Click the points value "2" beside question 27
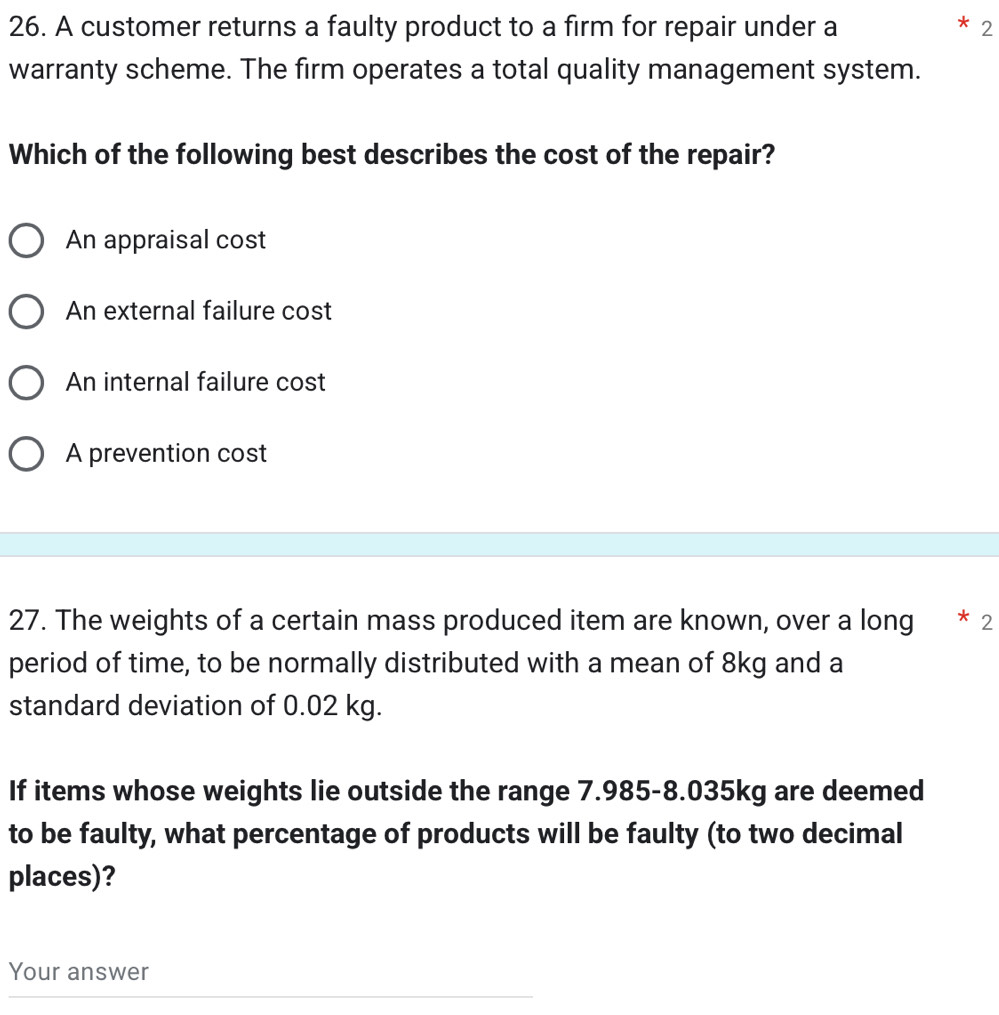The height and width of the screenshot is (1015, 999). [x=986, y=622]
